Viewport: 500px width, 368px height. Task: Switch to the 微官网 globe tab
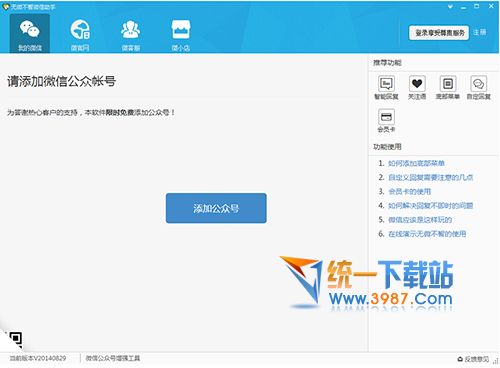point(80,34)
